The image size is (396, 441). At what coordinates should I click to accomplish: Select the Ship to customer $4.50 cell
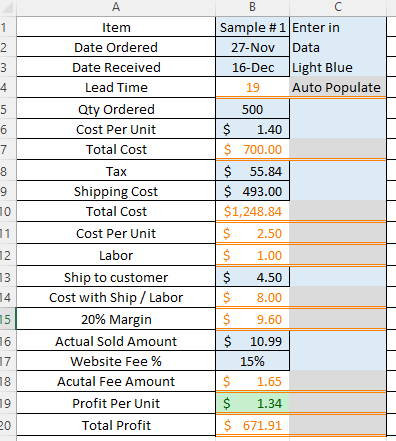click(x=252, y=277)
